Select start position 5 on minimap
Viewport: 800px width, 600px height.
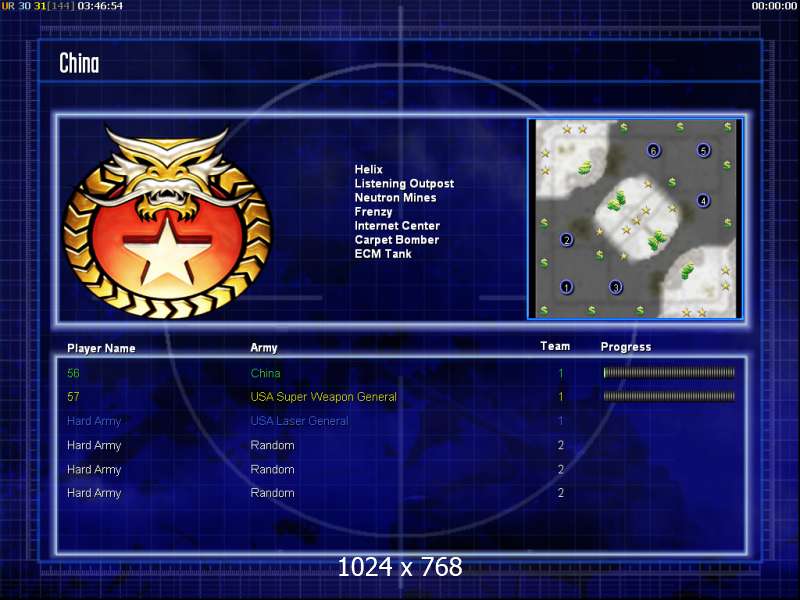[x=704, y=151]
